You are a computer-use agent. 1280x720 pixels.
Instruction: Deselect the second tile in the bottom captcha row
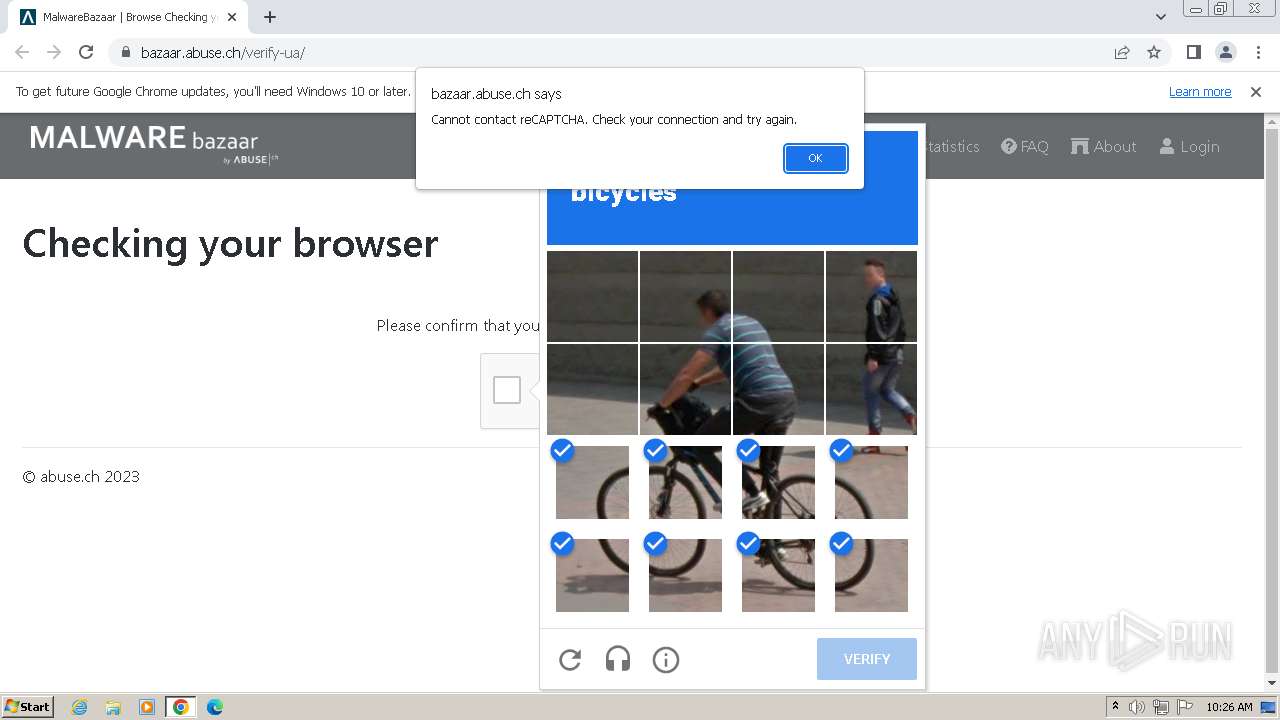point(685,575)
